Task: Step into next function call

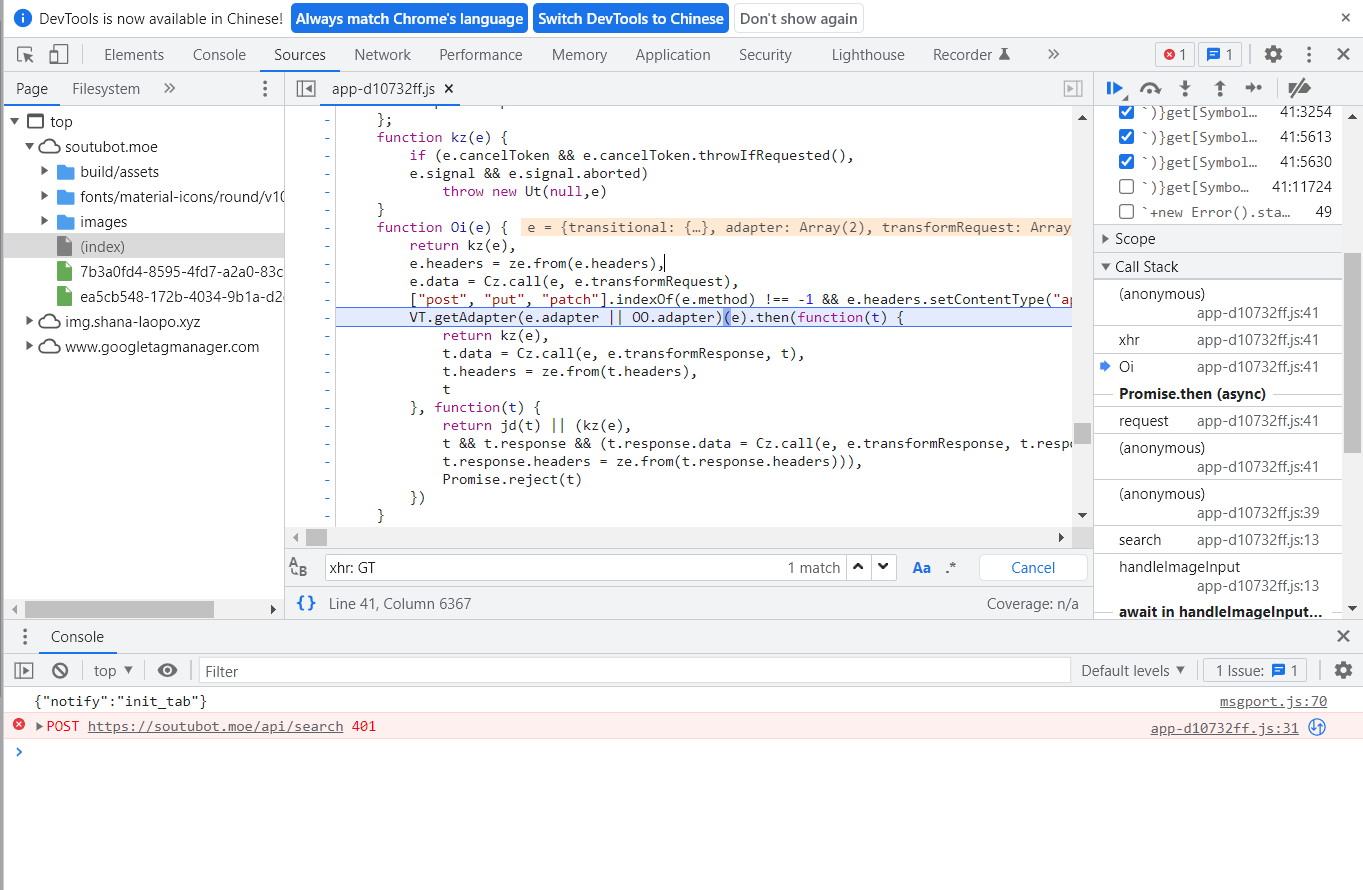Action: point(1185,88)
